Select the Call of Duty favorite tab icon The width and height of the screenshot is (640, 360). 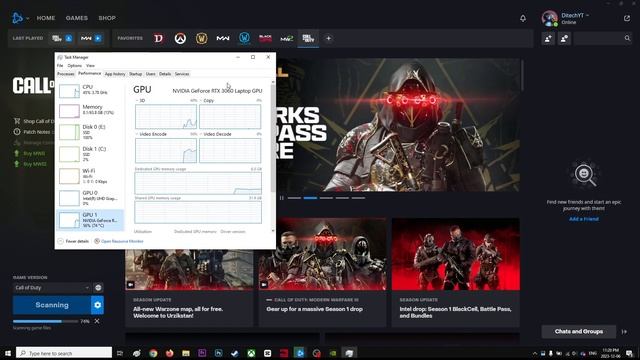click(308, 38)
